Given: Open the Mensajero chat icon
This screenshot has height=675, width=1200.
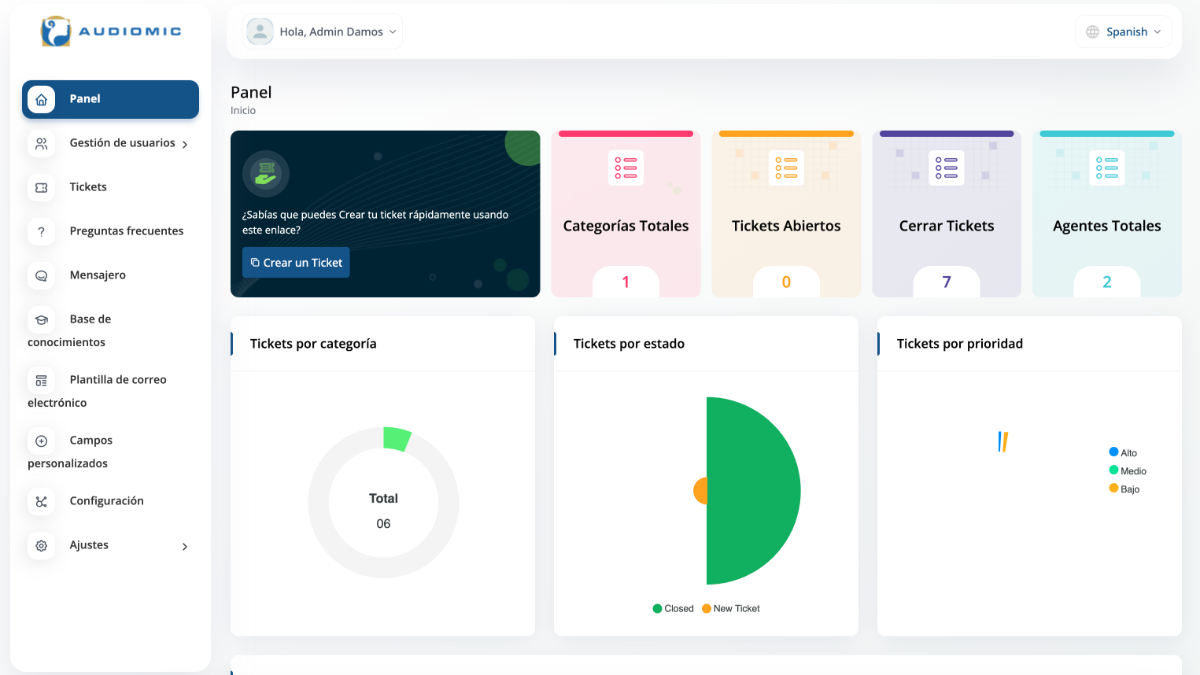Looking at the screenshot, I should pos(41,275).
